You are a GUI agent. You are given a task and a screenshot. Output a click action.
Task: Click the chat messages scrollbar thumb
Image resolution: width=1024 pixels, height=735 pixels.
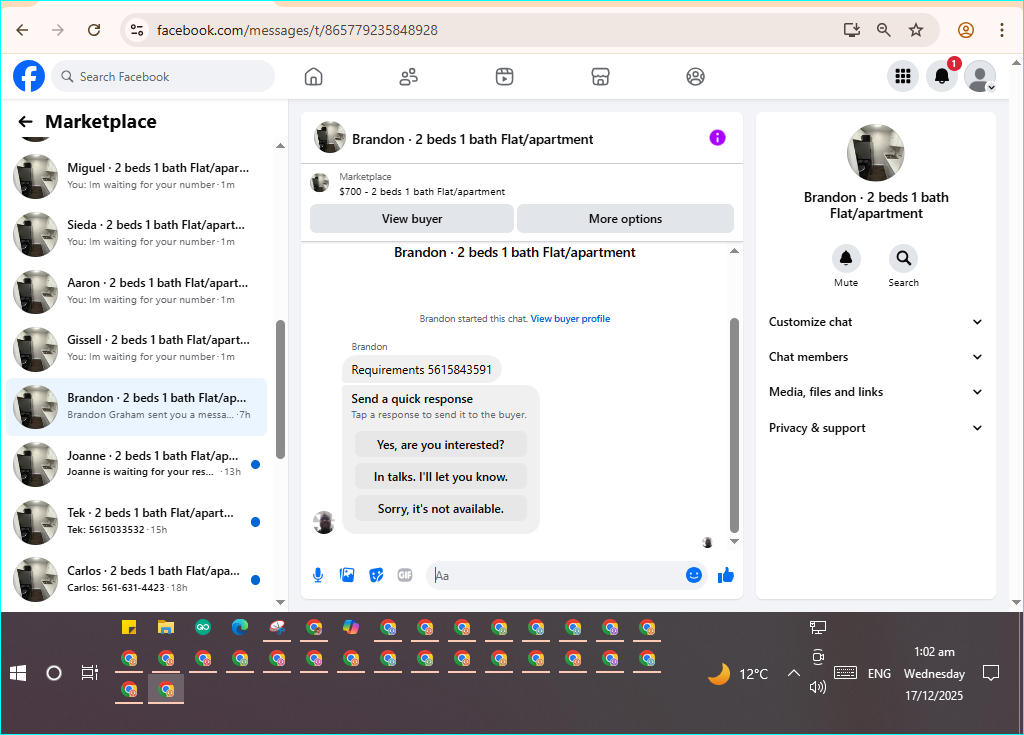[734, 425]
